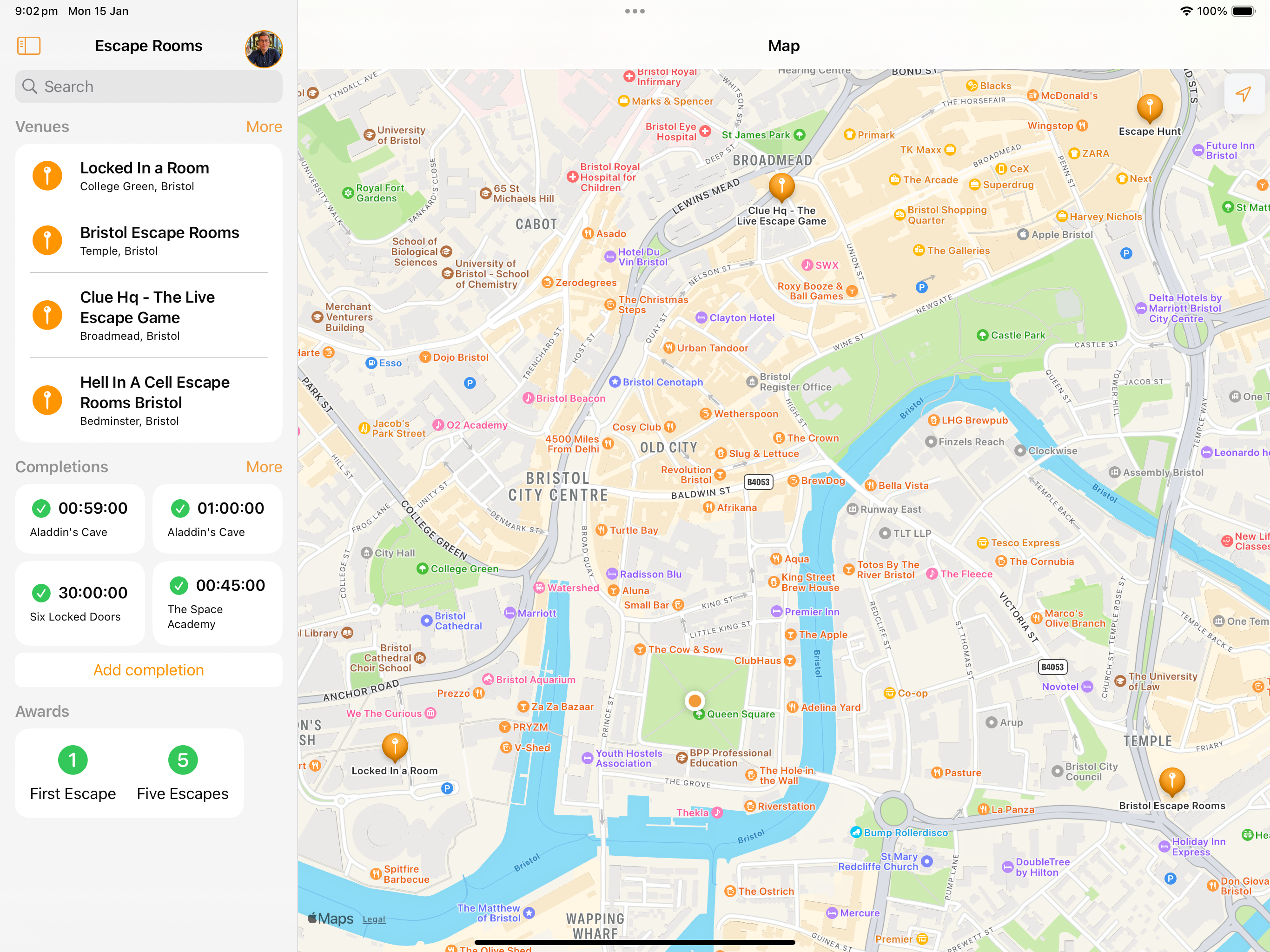Viewport: 1270px width, 952px height.
Task: Open More next to Venues
Action: pos(264,126)
